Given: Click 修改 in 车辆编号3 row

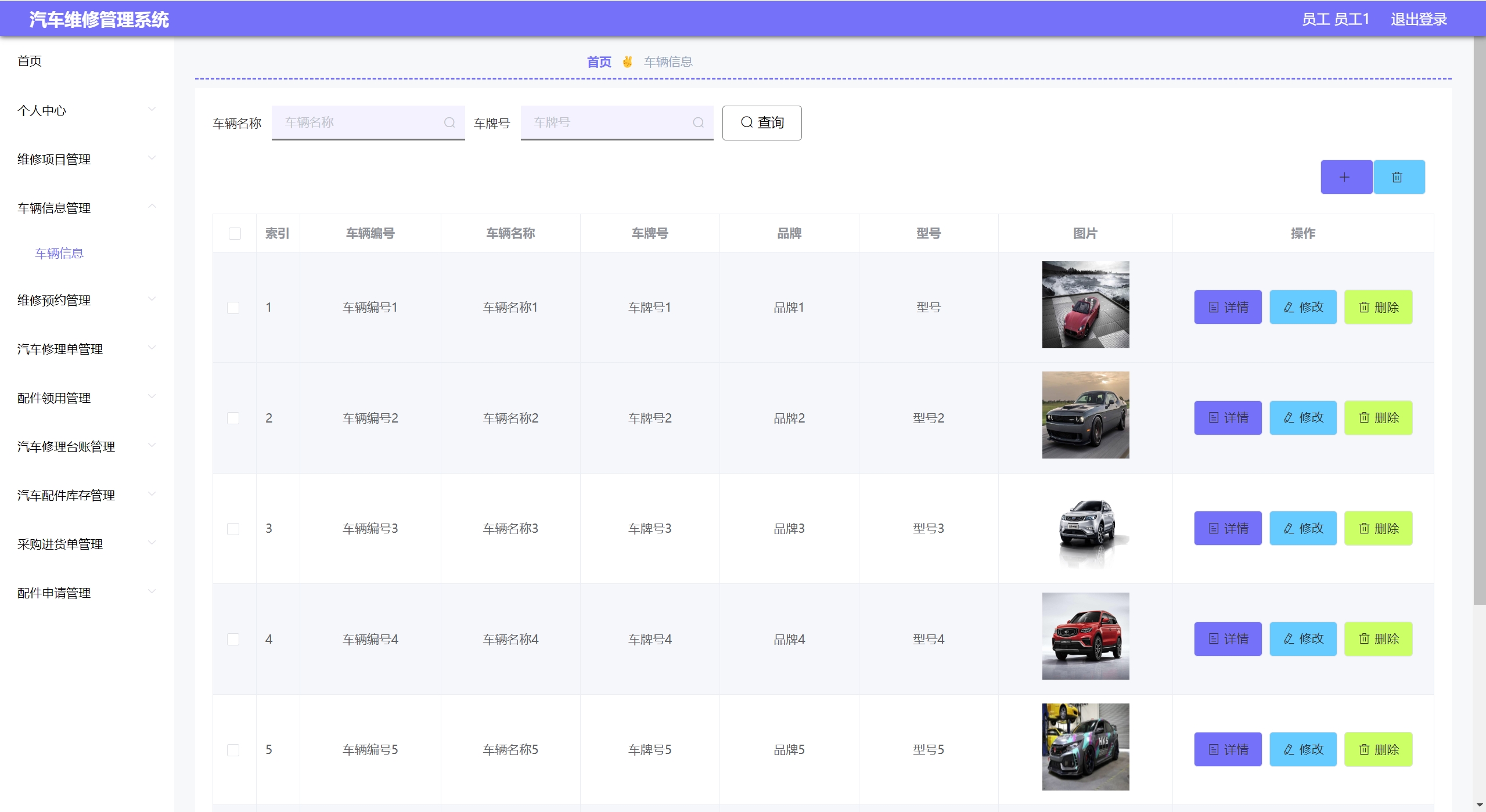Looking at the screenshot, I should [x=1303, y=528].
